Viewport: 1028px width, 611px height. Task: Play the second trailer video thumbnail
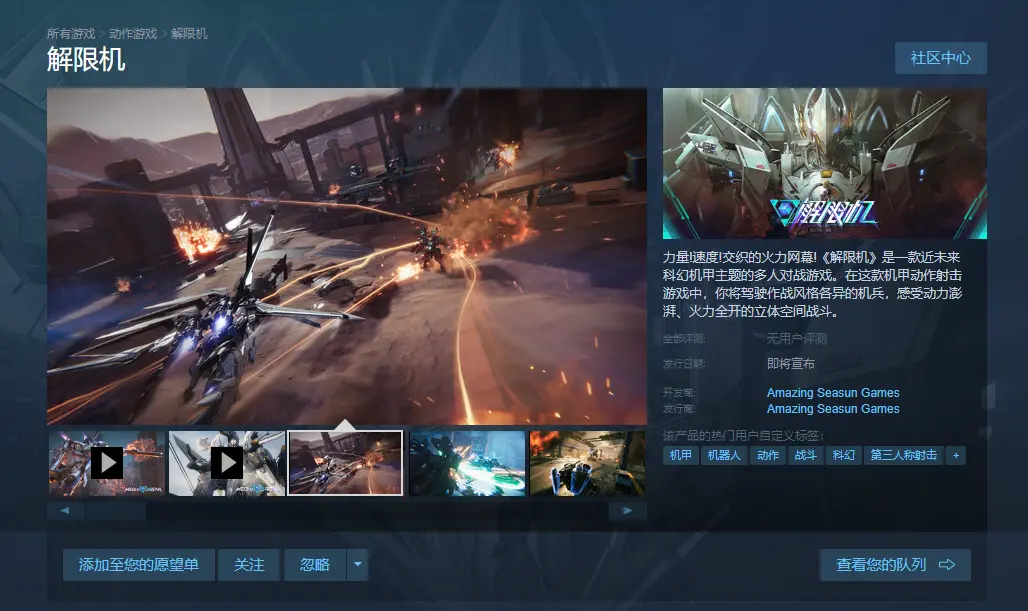227,463
